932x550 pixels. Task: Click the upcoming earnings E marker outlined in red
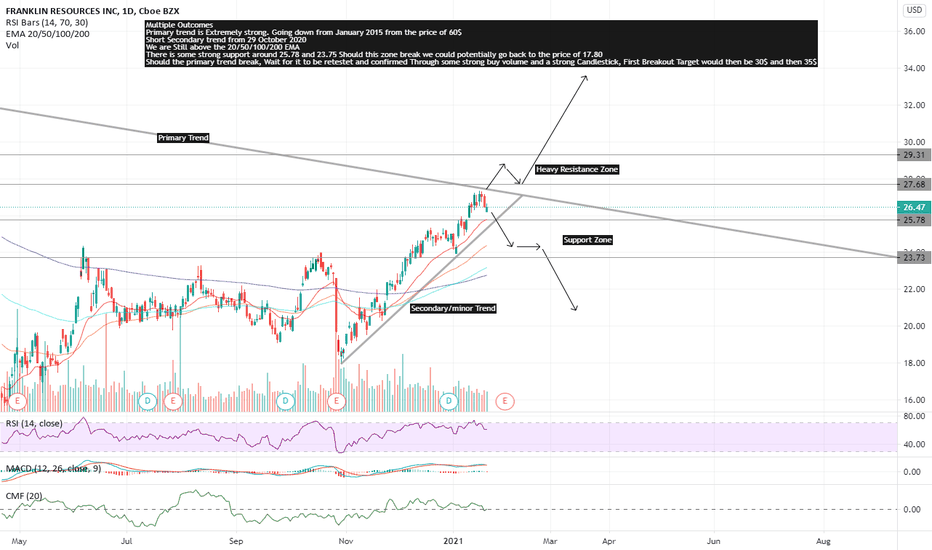pyautogui.click(x=505, y=401)
